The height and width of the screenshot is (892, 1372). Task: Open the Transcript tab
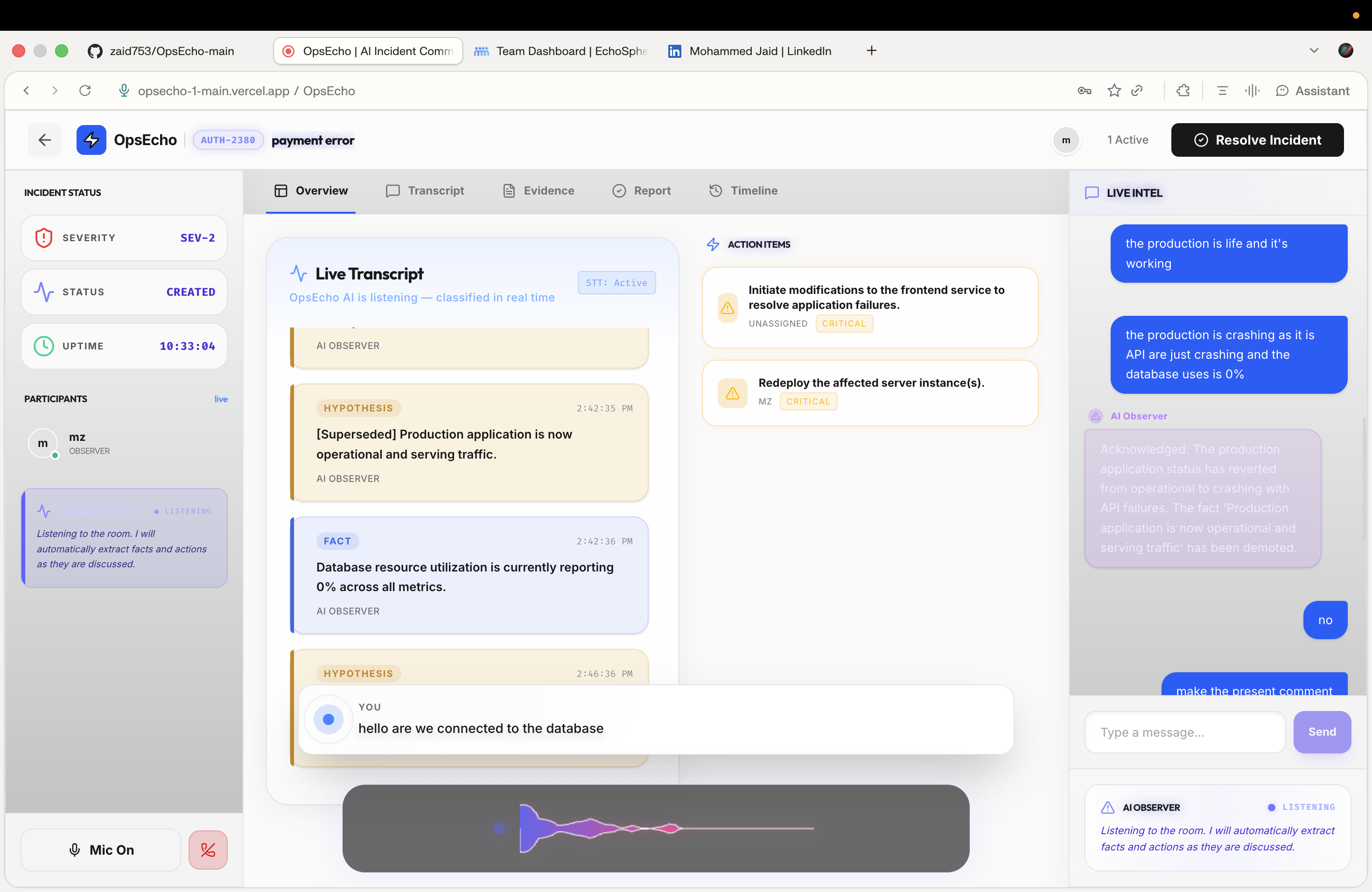tap(424, 191)
